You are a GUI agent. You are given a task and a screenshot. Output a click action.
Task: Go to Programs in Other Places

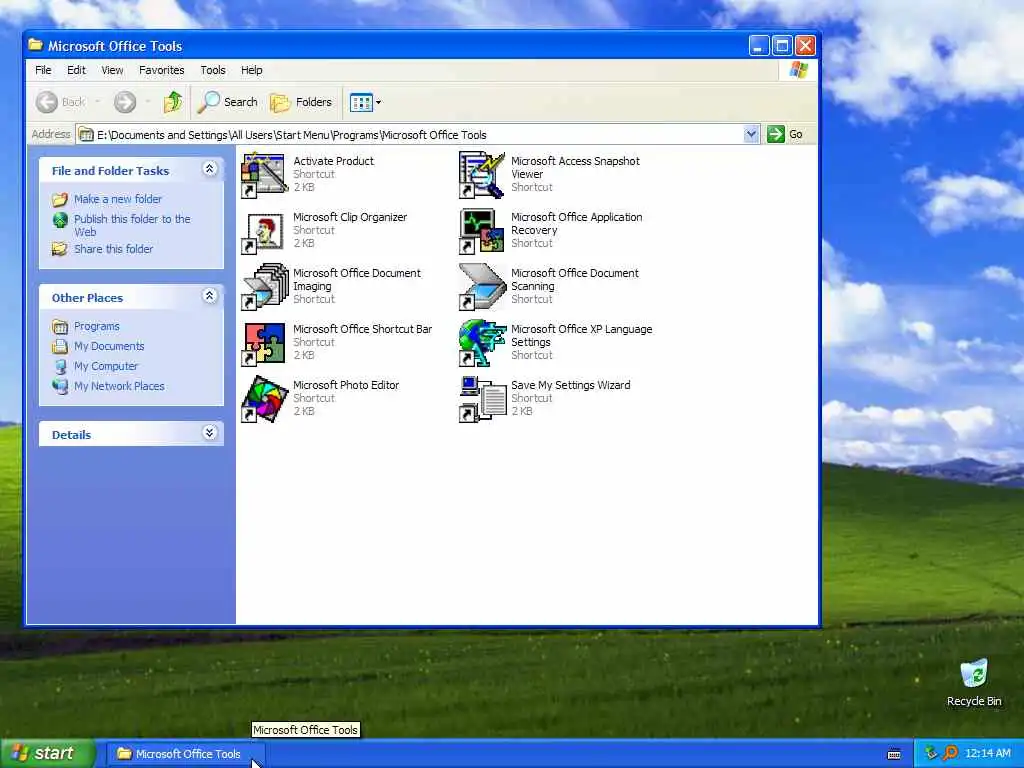coord(97,326)
